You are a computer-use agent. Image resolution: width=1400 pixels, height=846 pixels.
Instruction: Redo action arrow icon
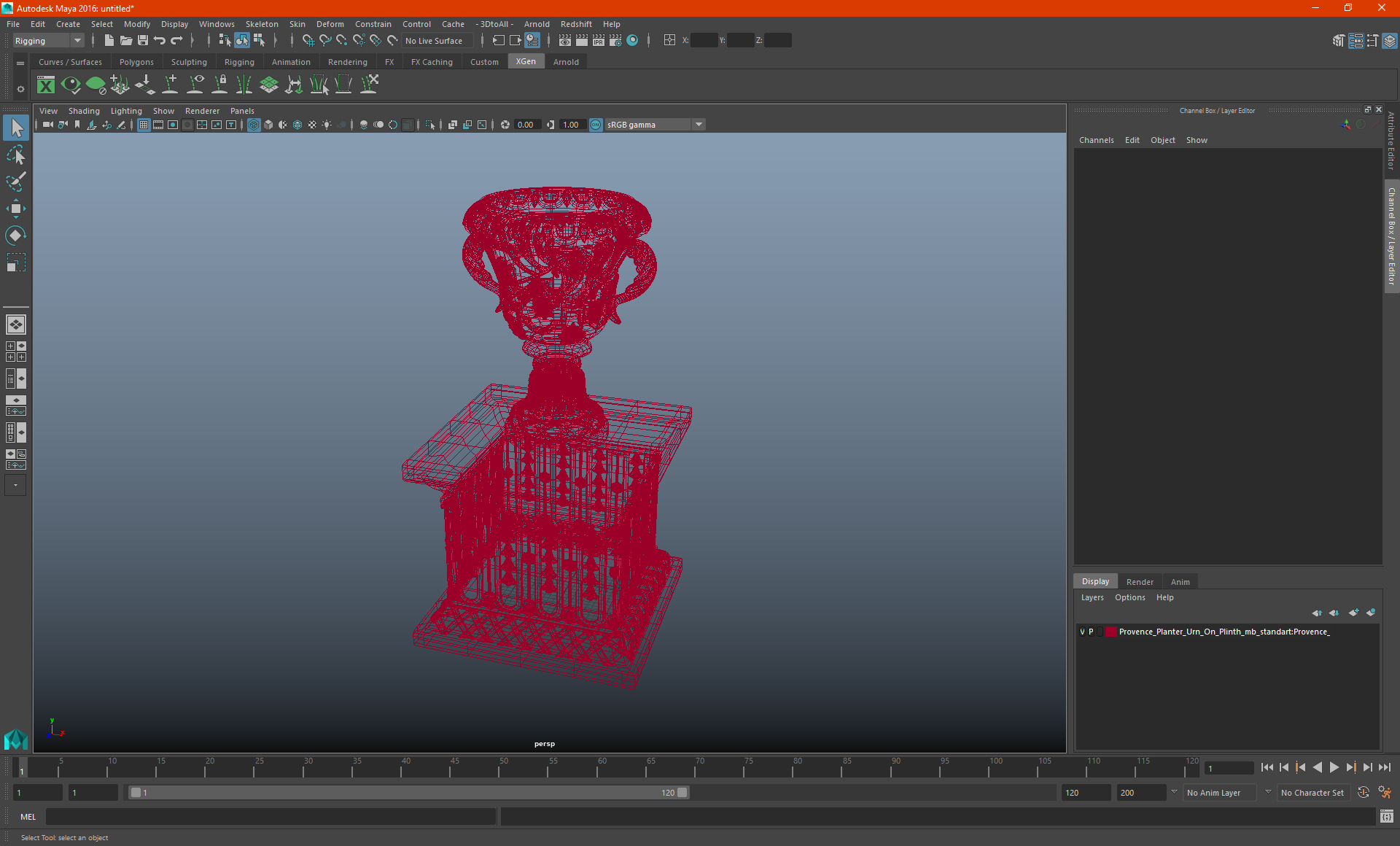click(176, 41)
